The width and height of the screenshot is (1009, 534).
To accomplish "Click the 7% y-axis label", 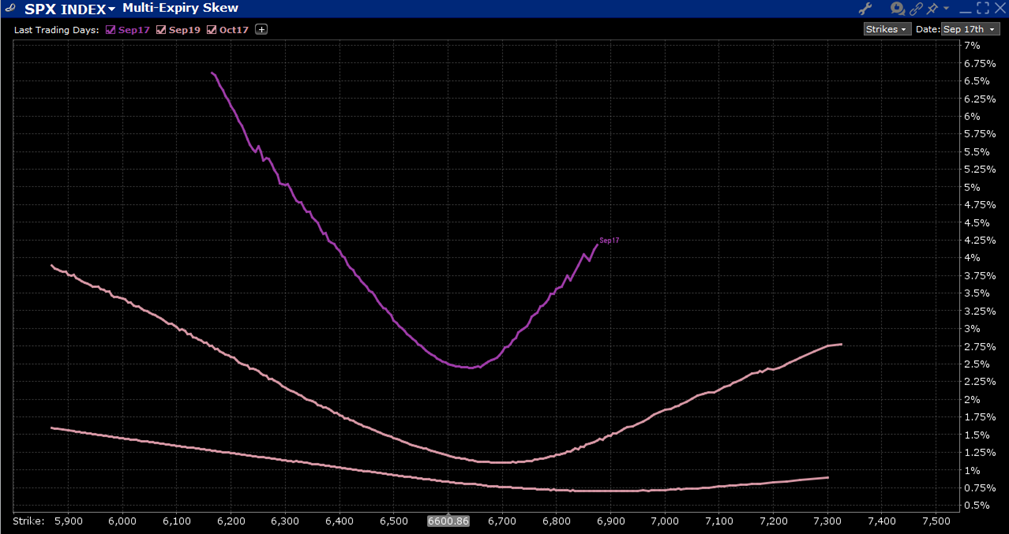I will click(972, 46).
